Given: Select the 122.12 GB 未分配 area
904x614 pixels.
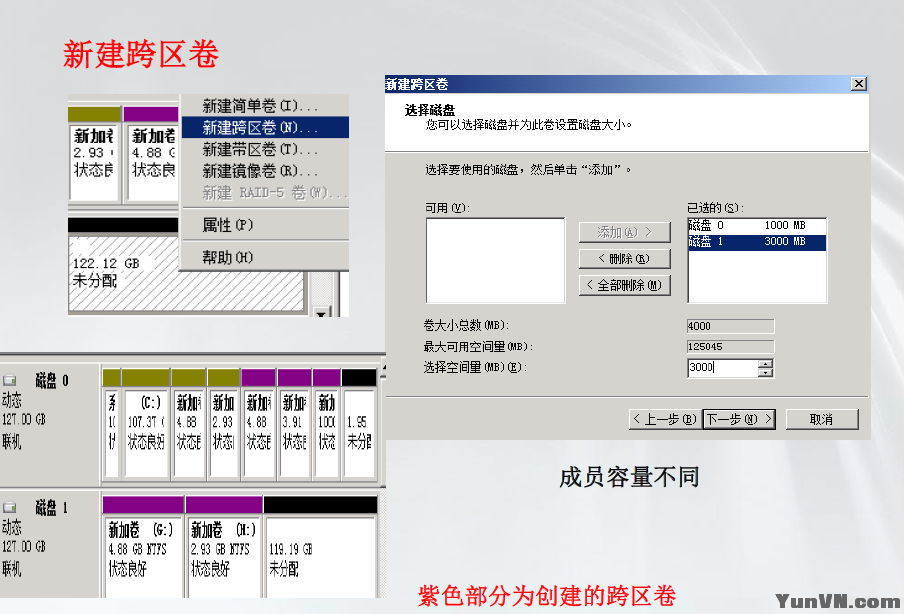Looking at the screenshot, I should coord(186,272).
